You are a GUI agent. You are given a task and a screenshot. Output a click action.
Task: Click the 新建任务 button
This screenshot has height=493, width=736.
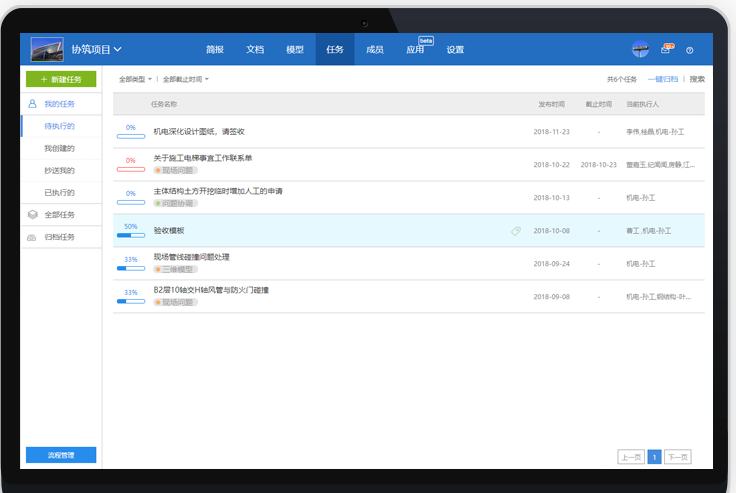point(61,79)
